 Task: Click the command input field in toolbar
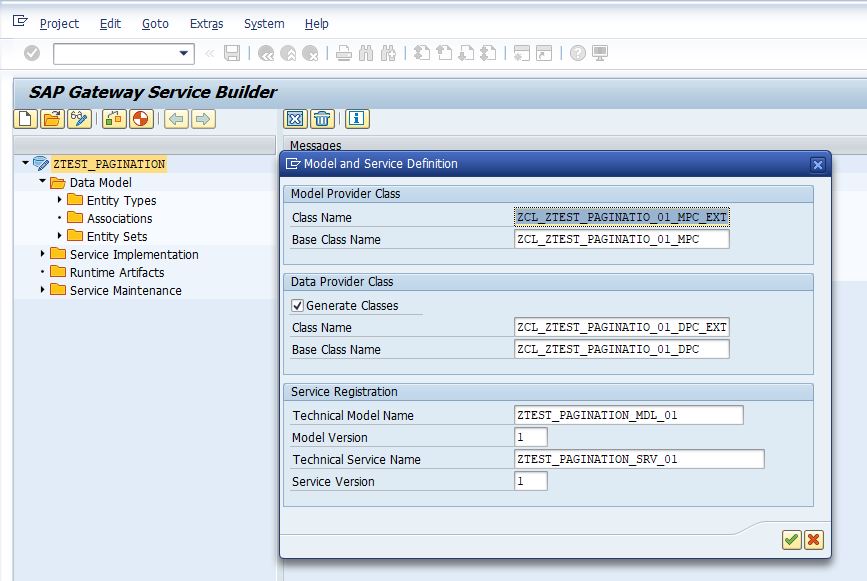tap(116, 54)
